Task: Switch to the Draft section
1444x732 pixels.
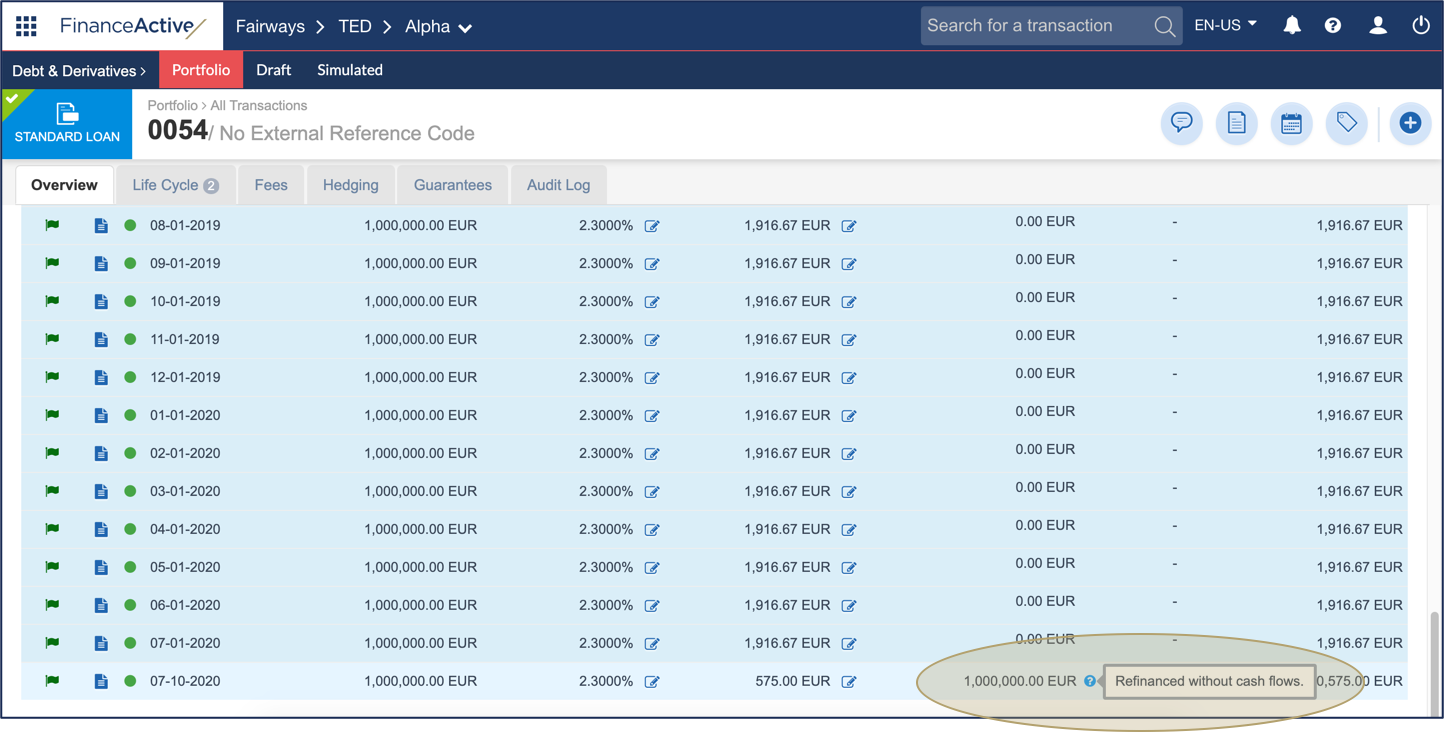Action: [x=273, y=70]
